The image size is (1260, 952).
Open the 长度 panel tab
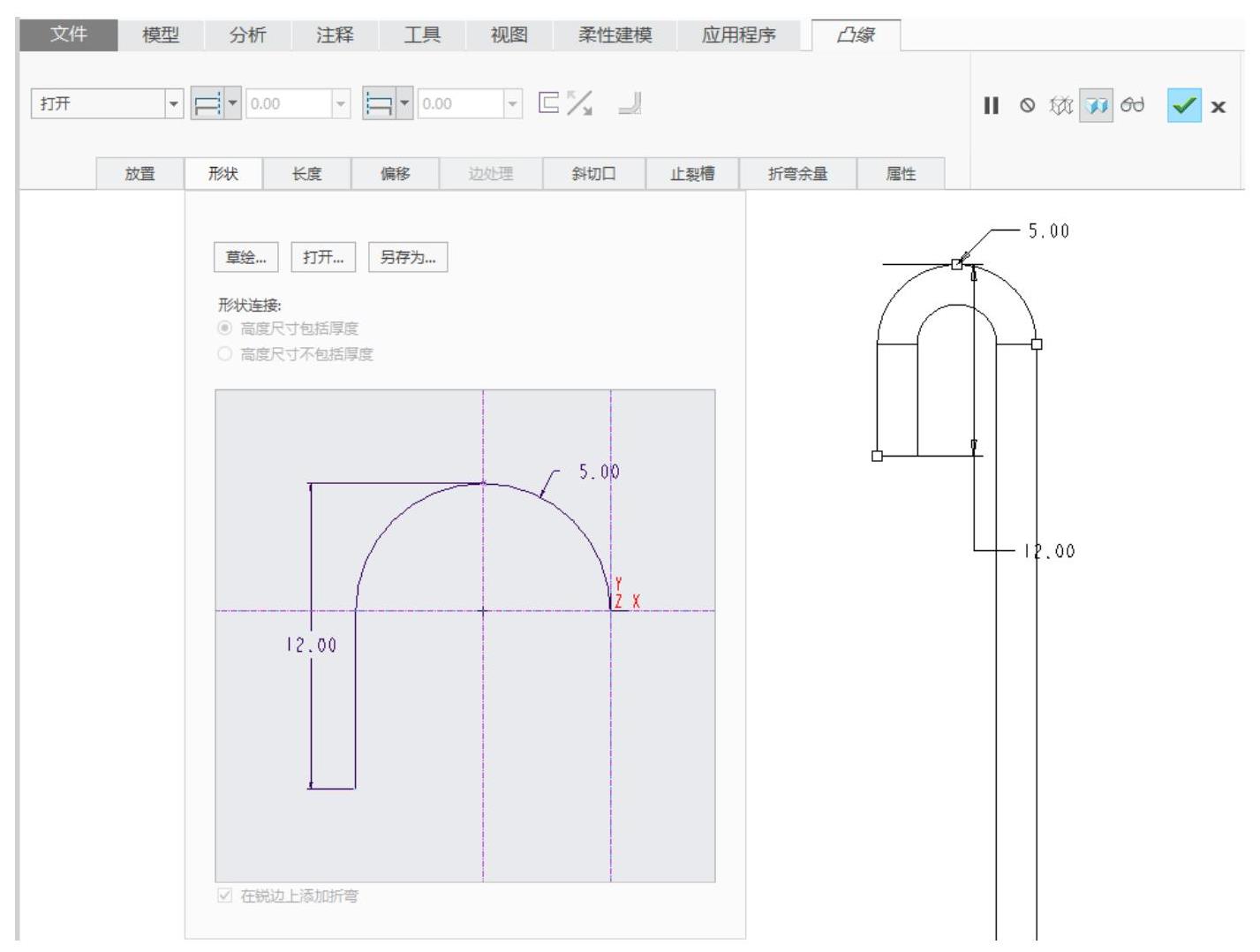(307, 174)
